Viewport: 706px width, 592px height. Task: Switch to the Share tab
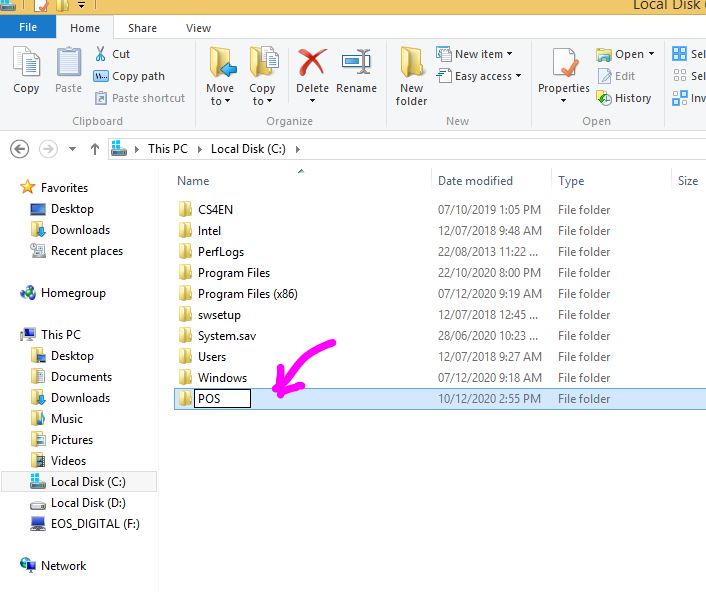point(142,28)
